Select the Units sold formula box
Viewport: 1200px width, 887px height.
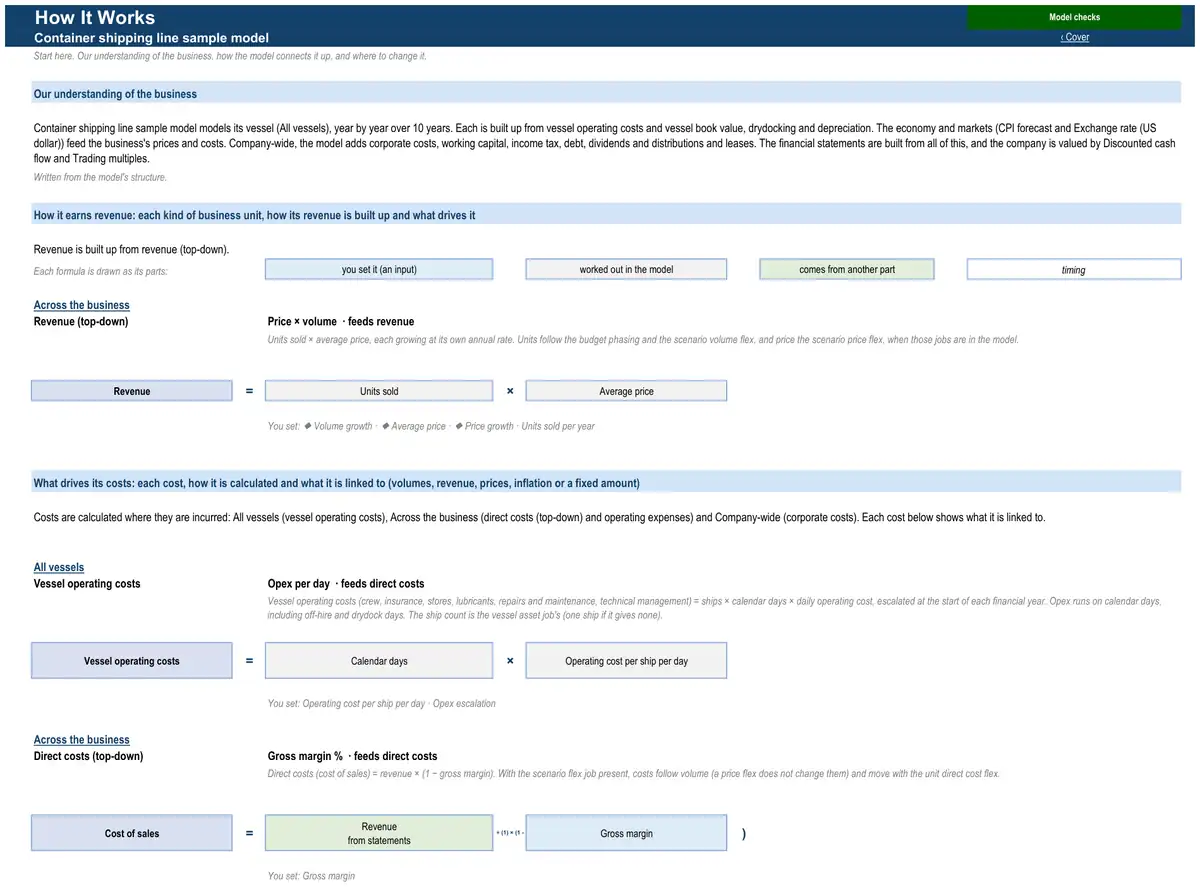[x=379, y=391]
